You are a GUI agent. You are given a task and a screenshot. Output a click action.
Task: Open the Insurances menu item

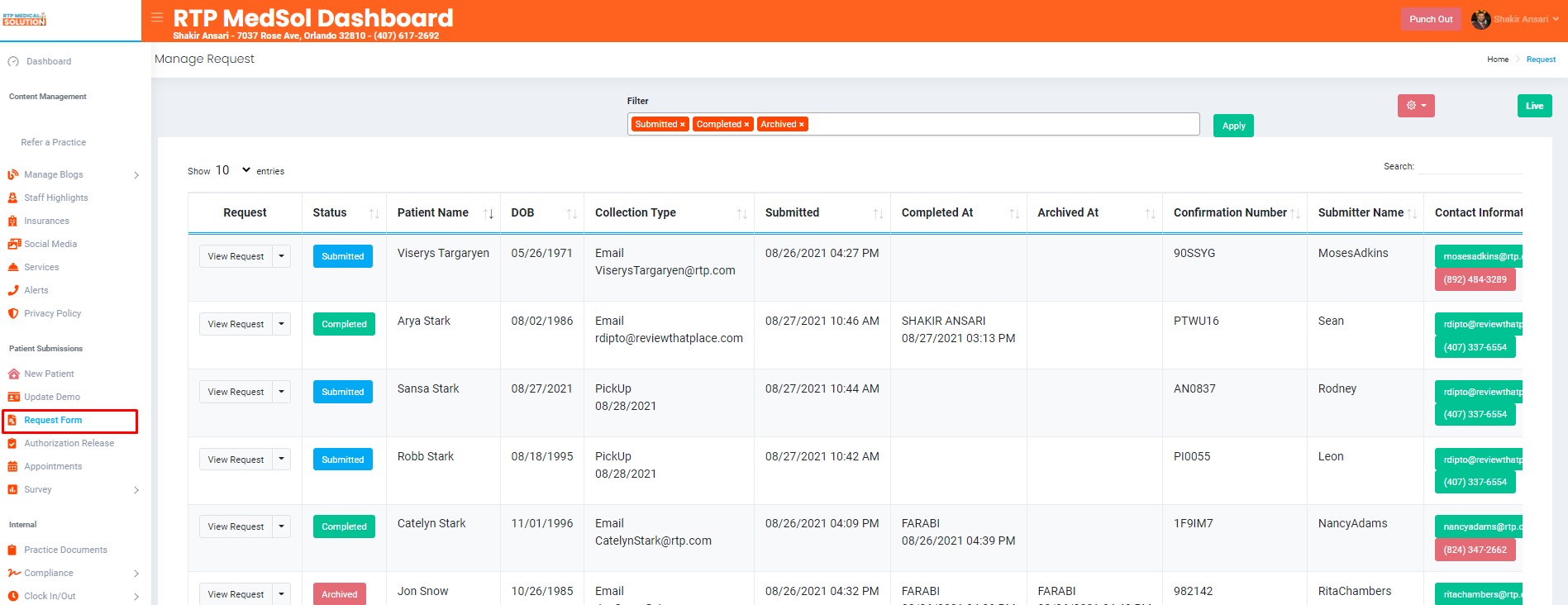tap(46, 221)
